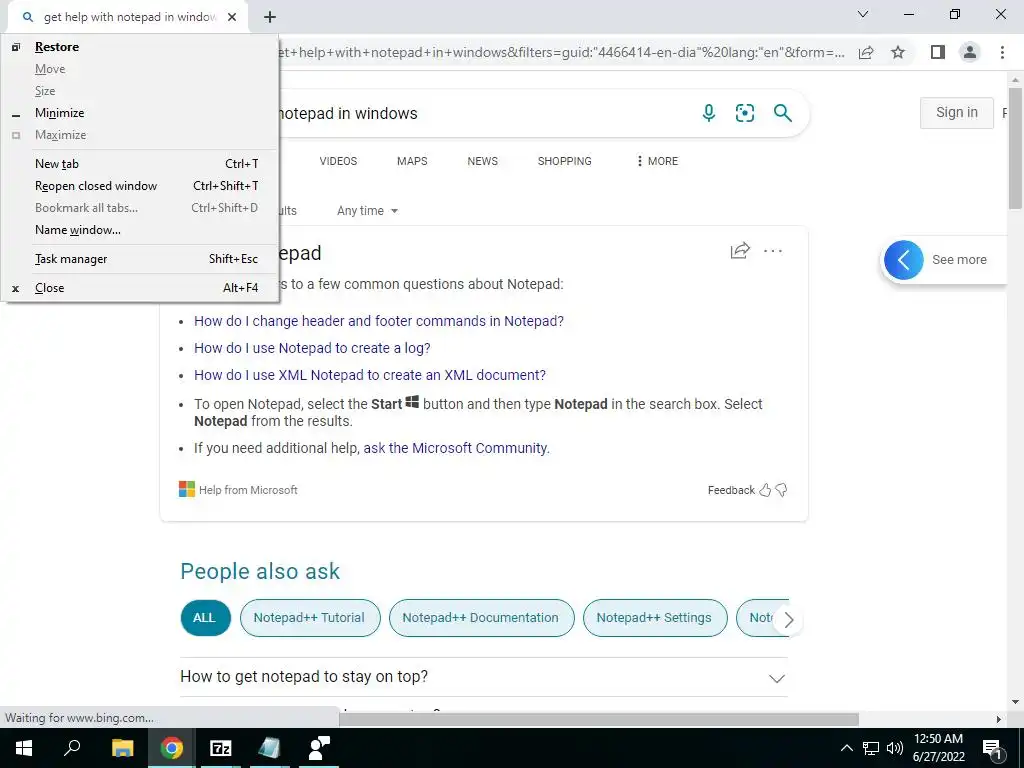The image size is (1024, 768).
Task: Select the Notepad++ Settings chip
Action: pos(654,618)
